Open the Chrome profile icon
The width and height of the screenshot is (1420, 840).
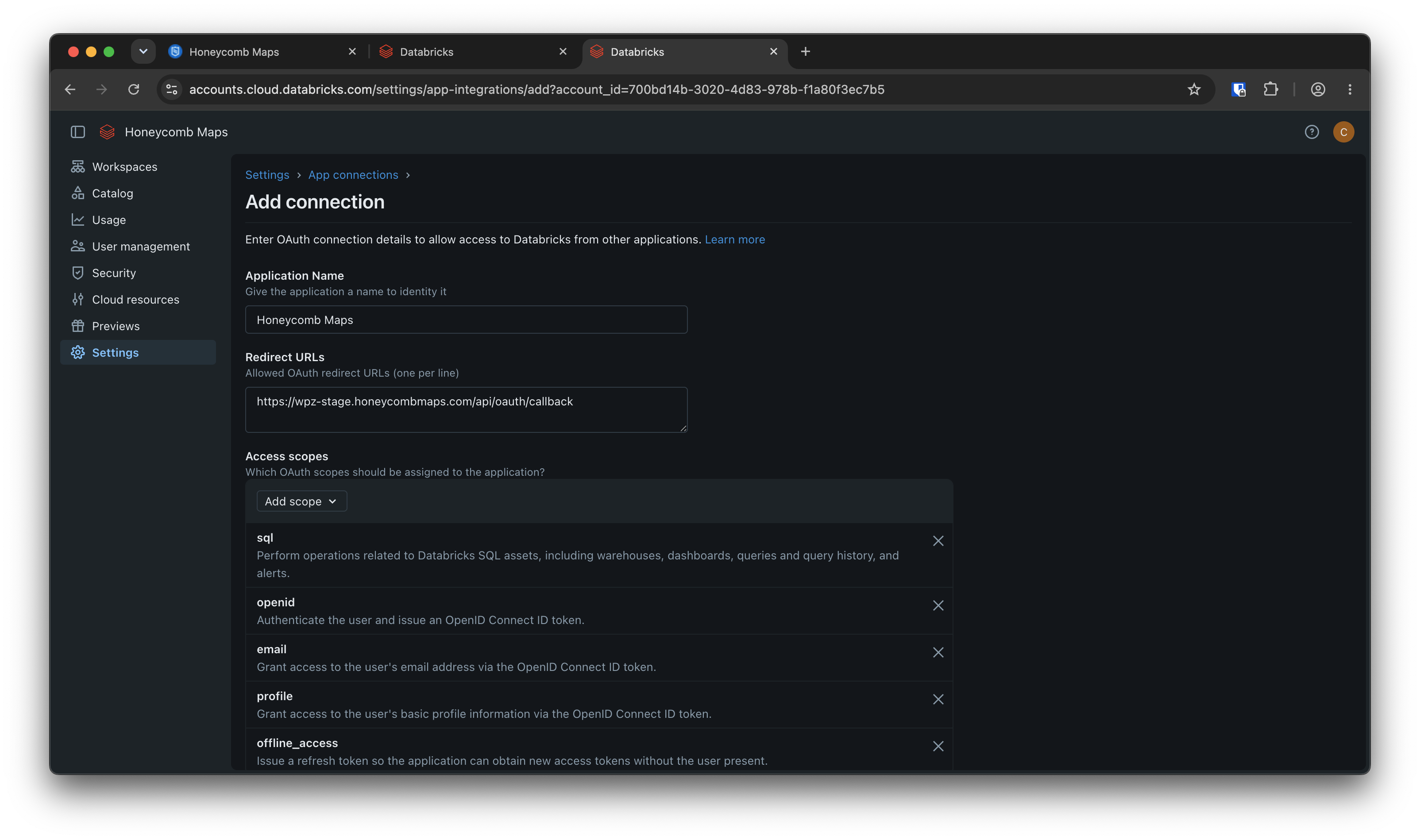click(1318, 89)
